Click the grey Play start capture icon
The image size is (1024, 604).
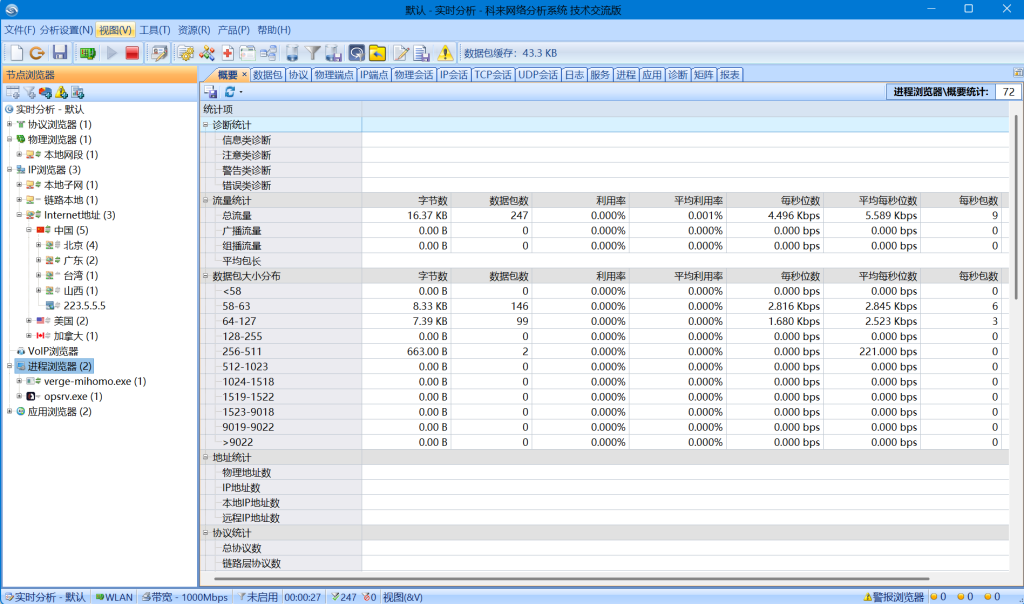click(x=111, y=53)
